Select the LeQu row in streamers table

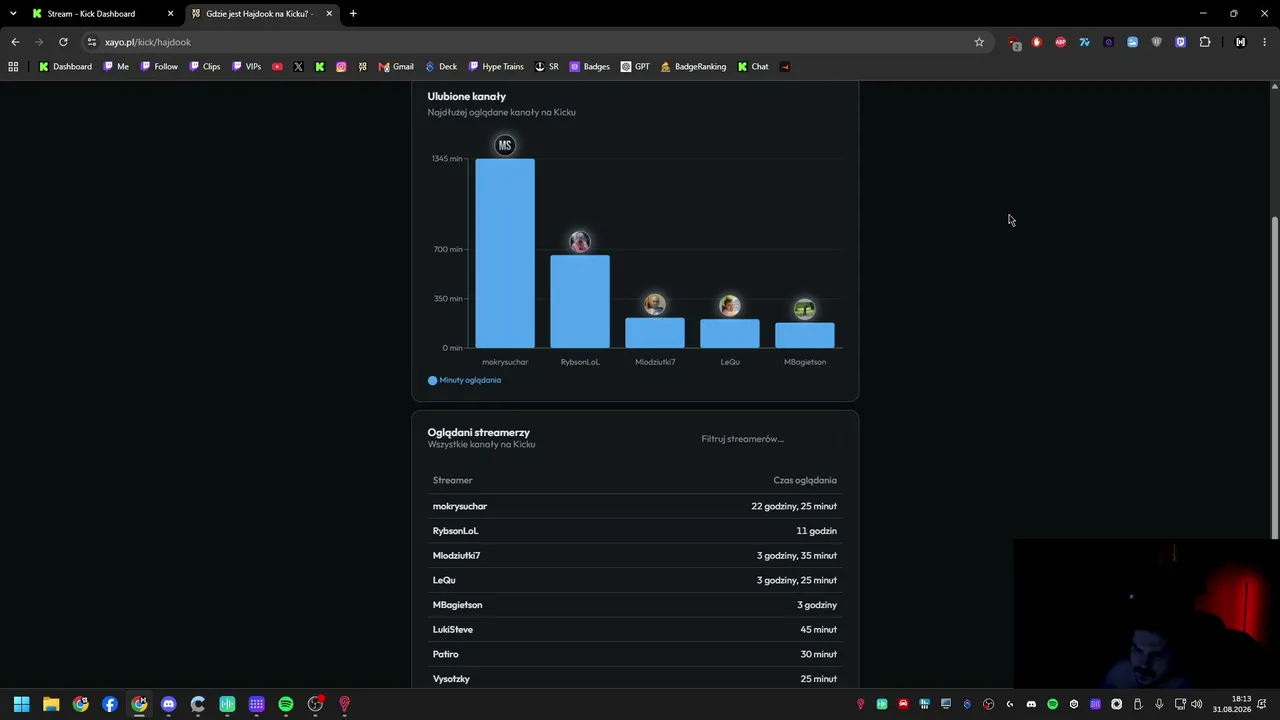[x=635, y=580]
